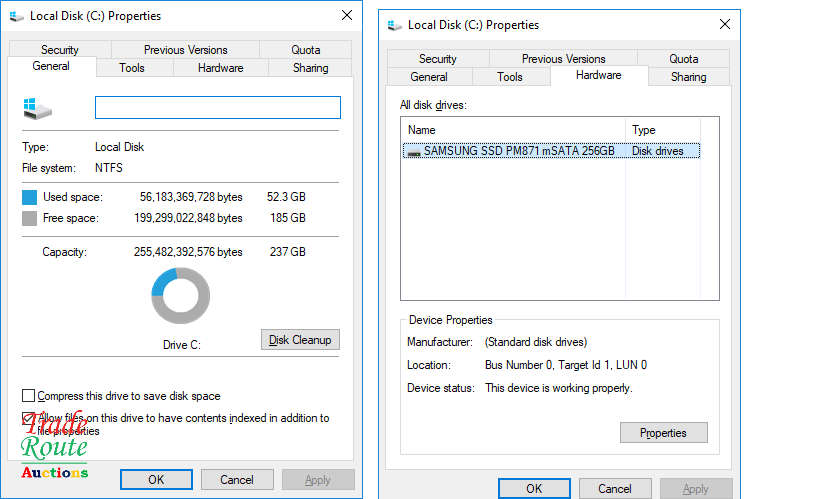Viewport: 819px width, 499px height.
Task: Select the Quota tab in right window
Action: coord(684,59)
